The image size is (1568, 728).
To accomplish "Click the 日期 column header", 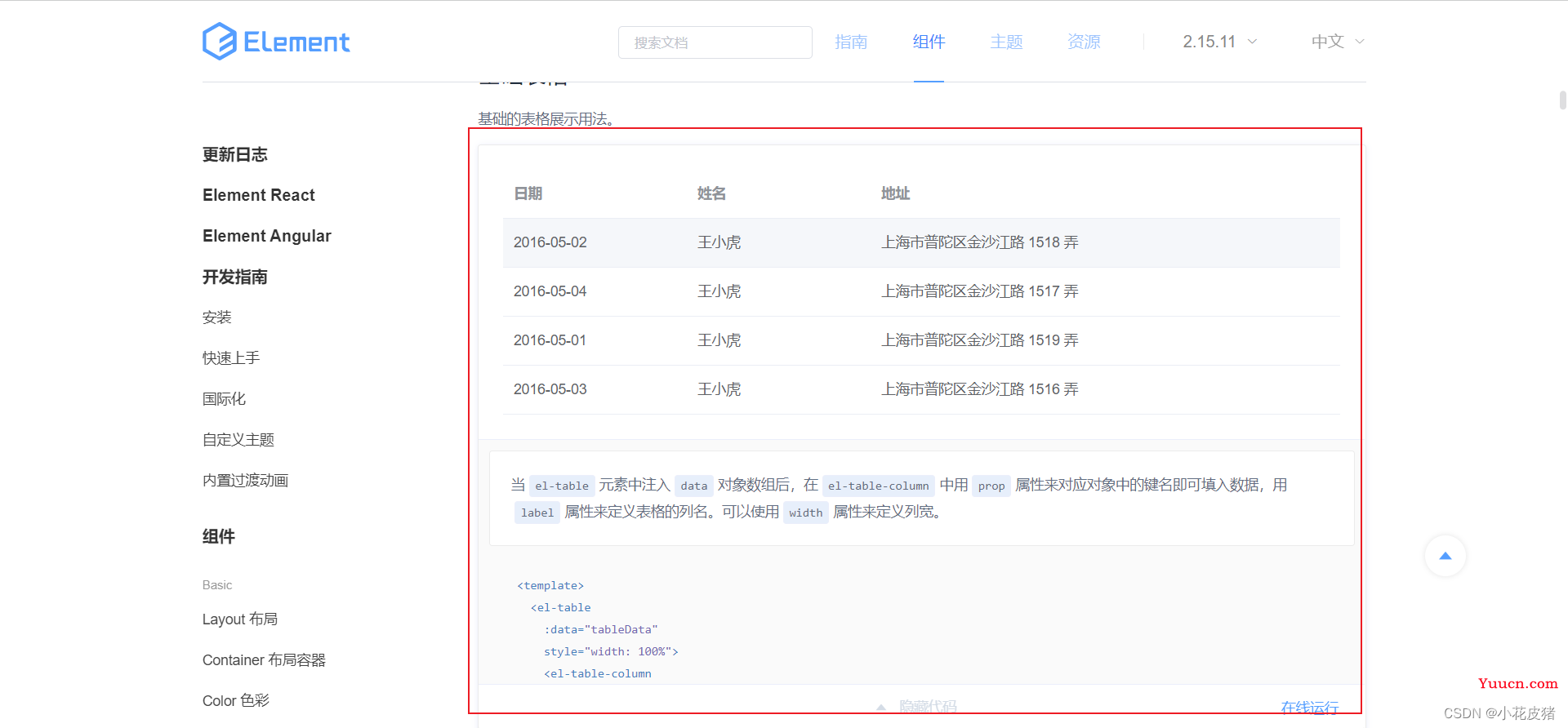I will pyautogui.click(x=528, y=193).
